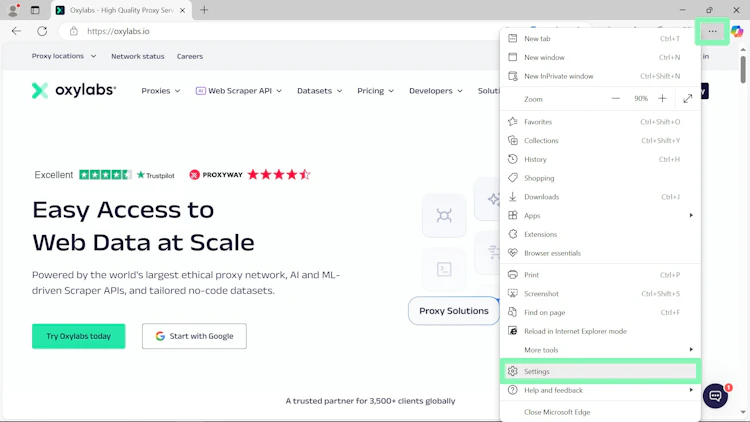Reload the page with refresh icon
Screen dimensions: 750x422
tap(42, 31)
